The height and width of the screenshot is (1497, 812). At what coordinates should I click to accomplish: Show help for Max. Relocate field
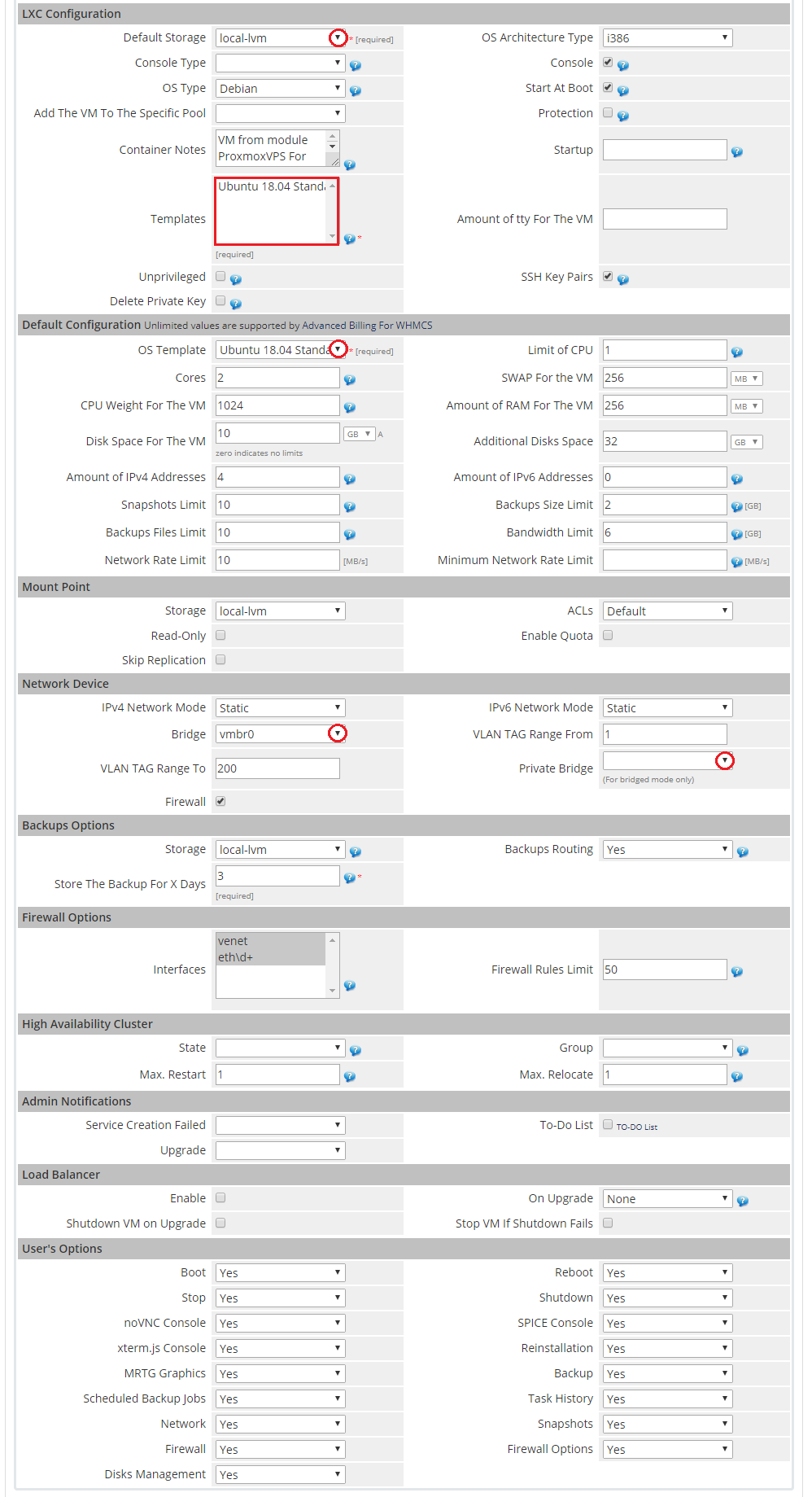pyautogui.click(x=737, y=1076)
